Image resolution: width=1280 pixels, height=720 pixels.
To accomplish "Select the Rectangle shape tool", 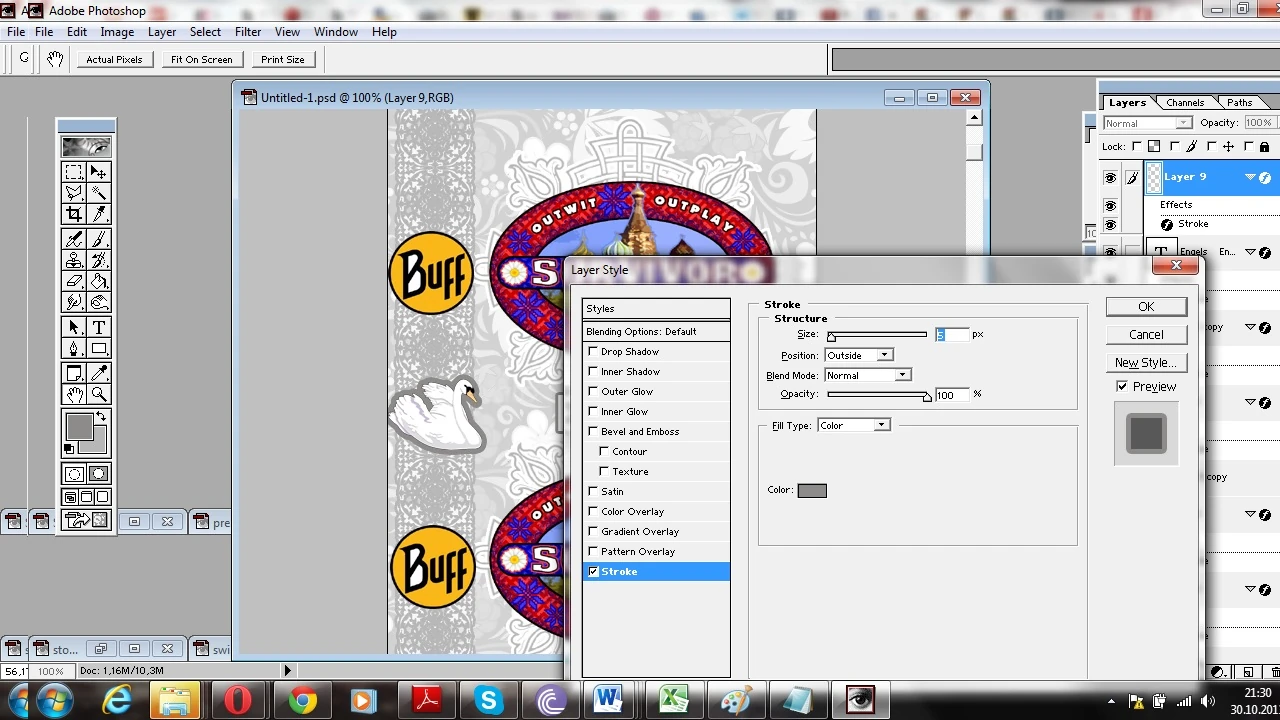I will pyautogui.click(x=99, y=348).
